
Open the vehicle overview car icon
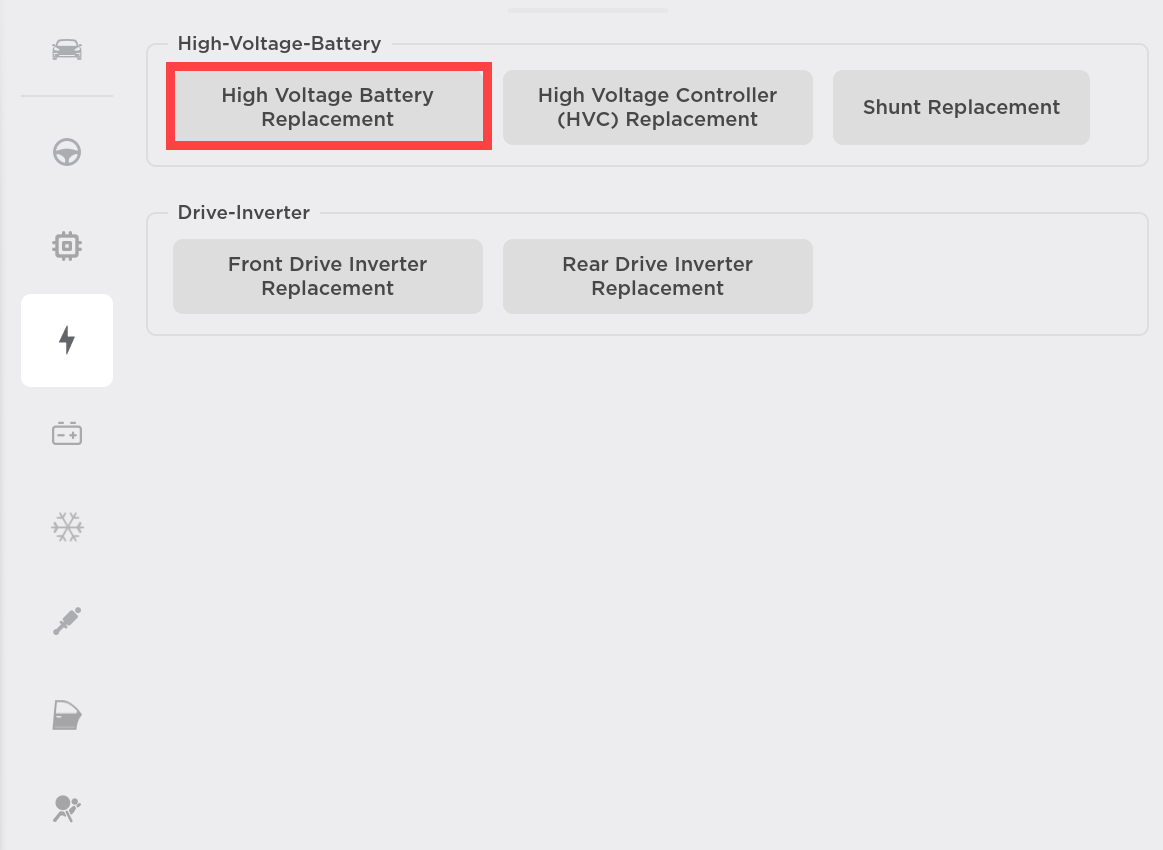pos(67,49)
